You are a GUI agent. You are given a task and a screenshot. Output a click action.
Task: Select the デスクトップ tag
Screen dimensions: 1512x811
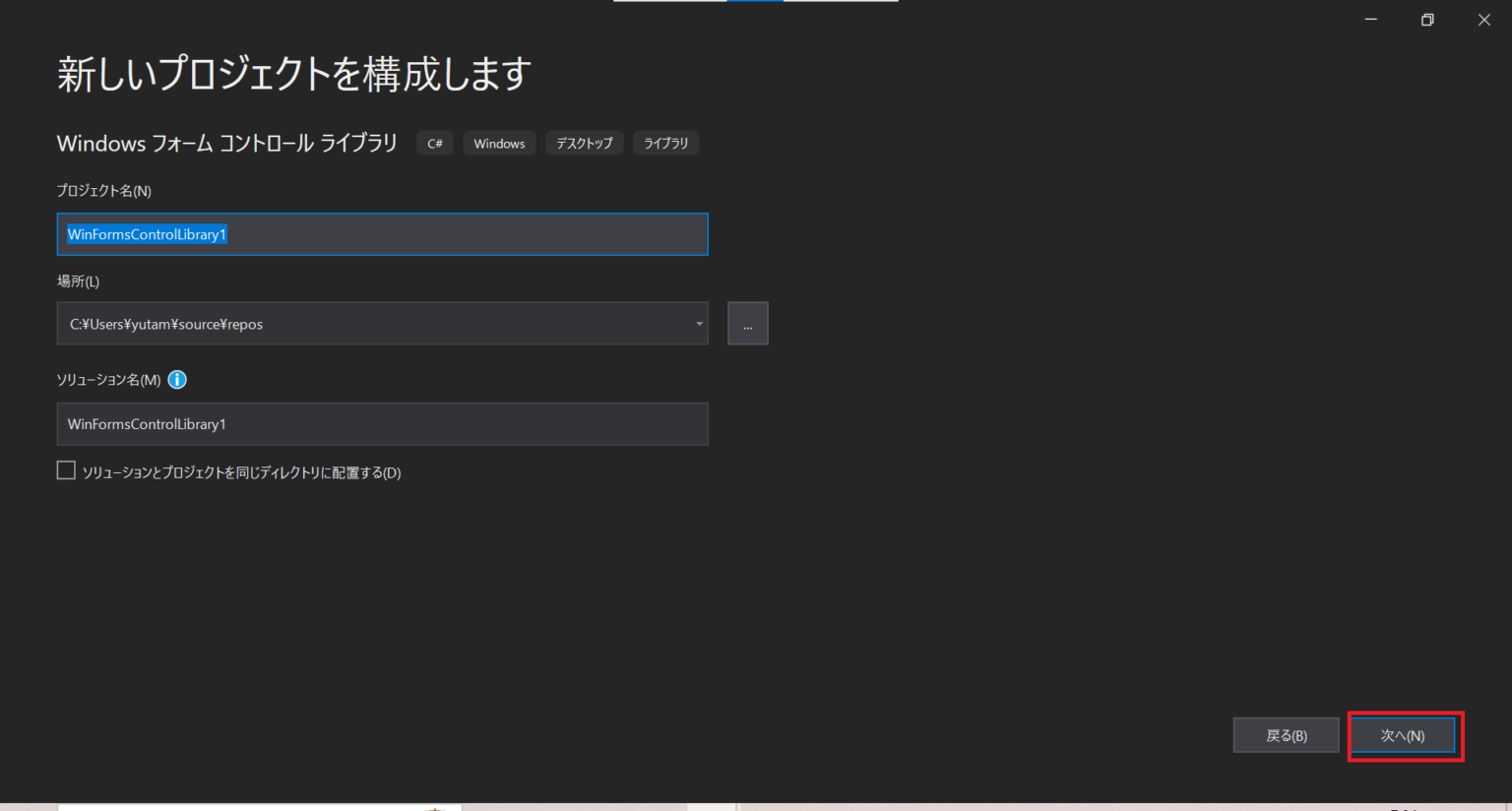click(584, 143)
